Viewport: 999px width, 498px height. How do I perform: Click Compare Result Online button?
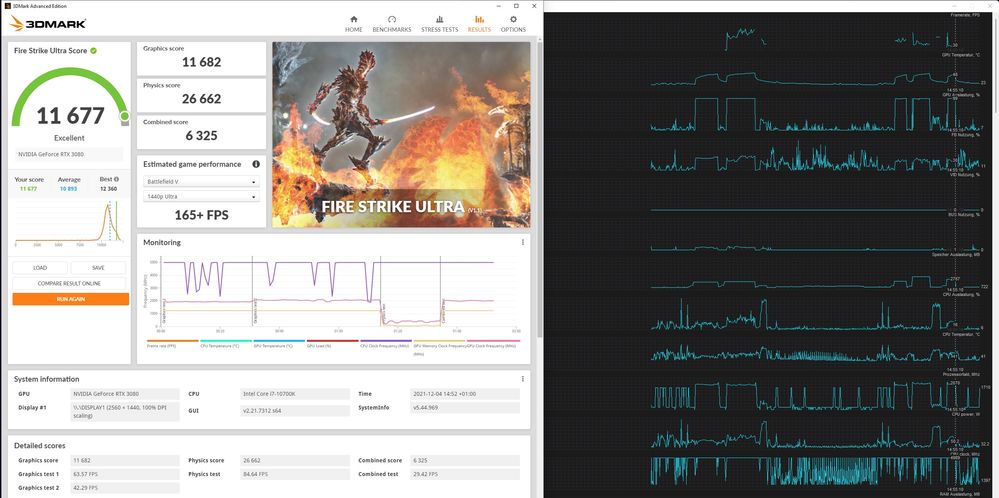click(70, 283)
